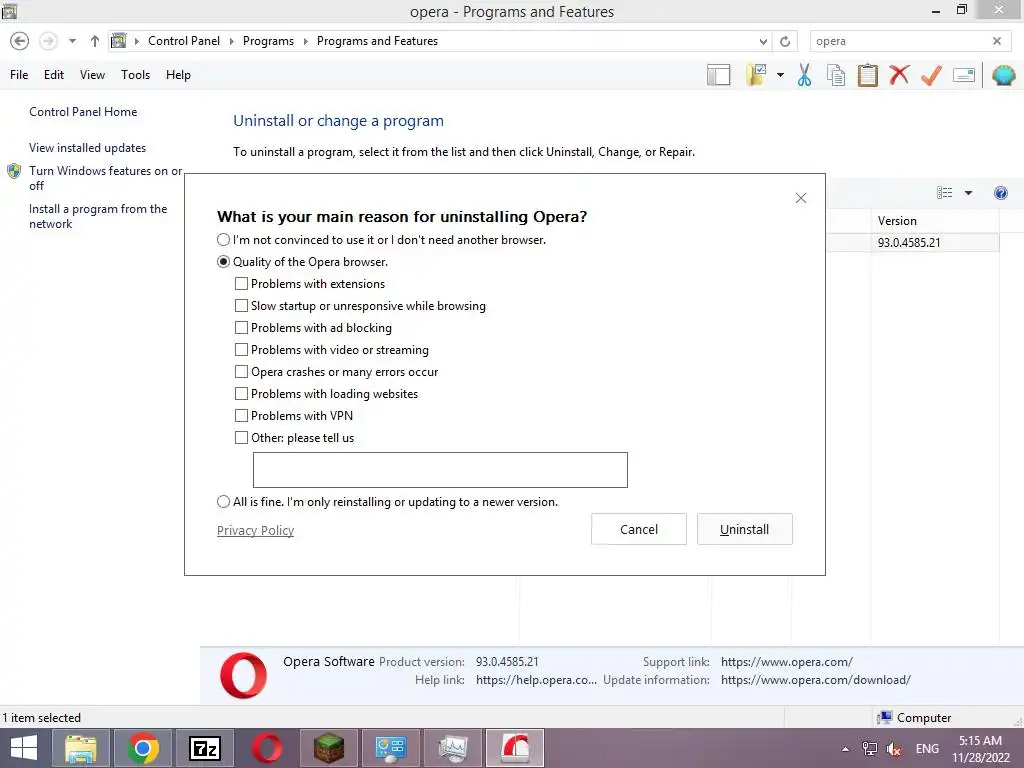The width and height of the screenshot is (1024, 768).
Task: Open the Windows Start button
Action: tap(24, 748)
